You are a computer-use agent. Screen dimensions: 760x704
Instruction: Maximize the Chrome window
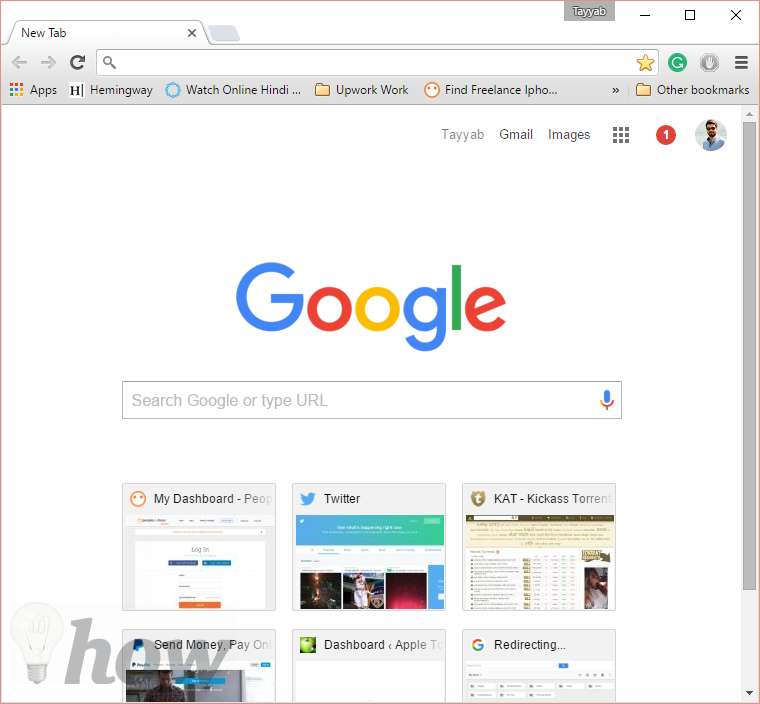(690, 15)
